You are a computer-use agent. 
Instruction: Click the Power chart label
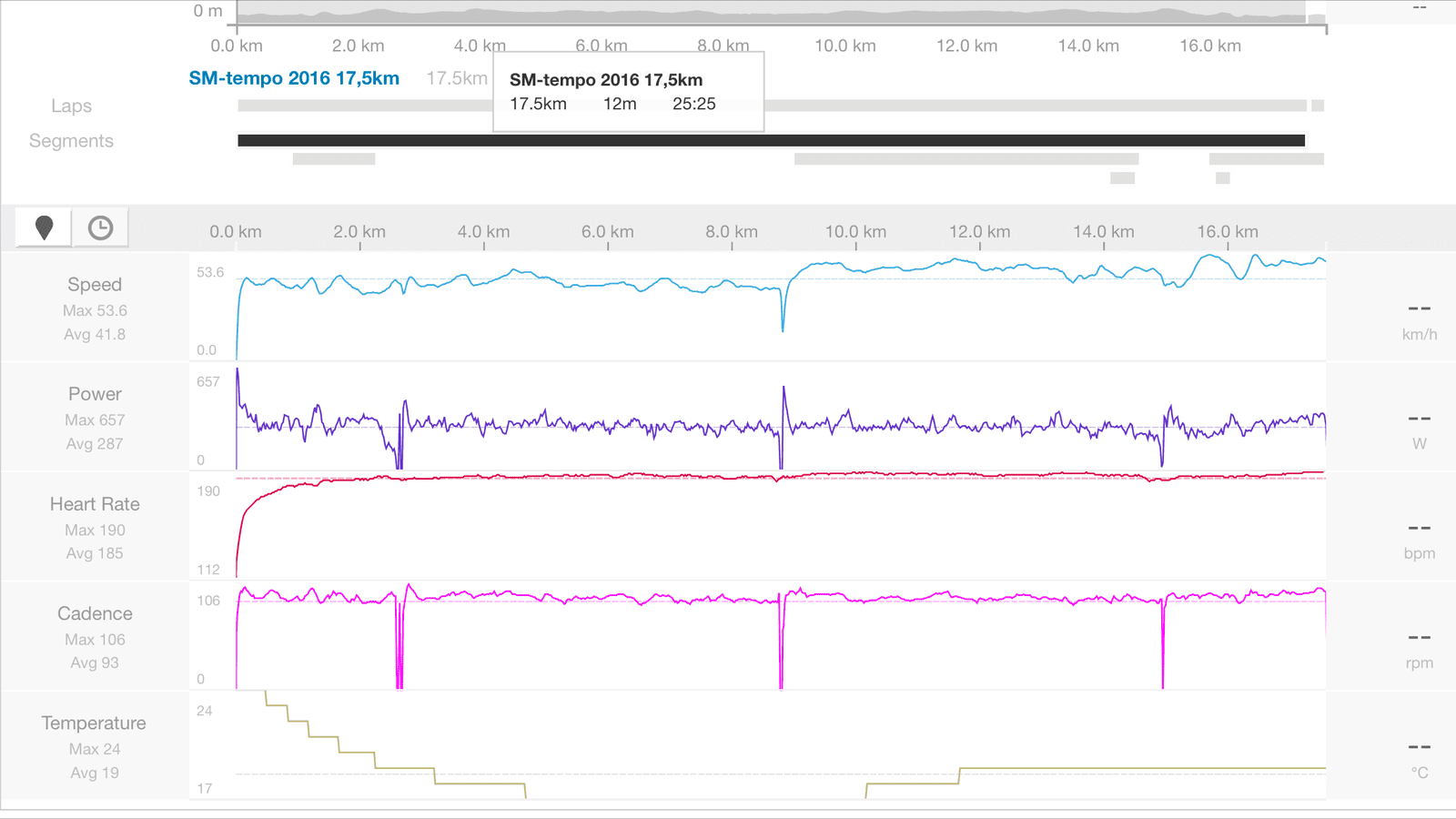point(95,394)
